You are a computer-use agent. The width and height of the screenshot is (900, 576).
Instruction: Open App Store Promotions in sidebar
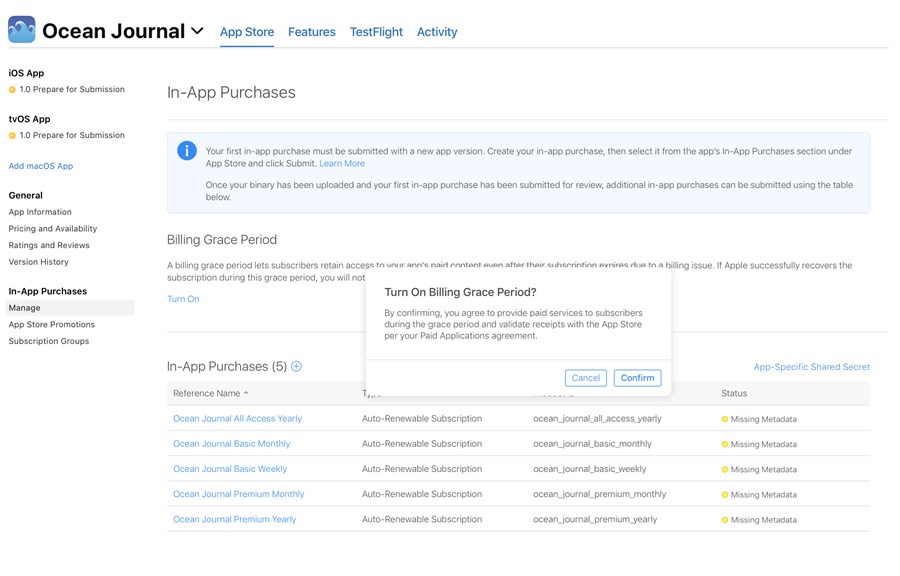pyautogui.click(x=52, y=325)
